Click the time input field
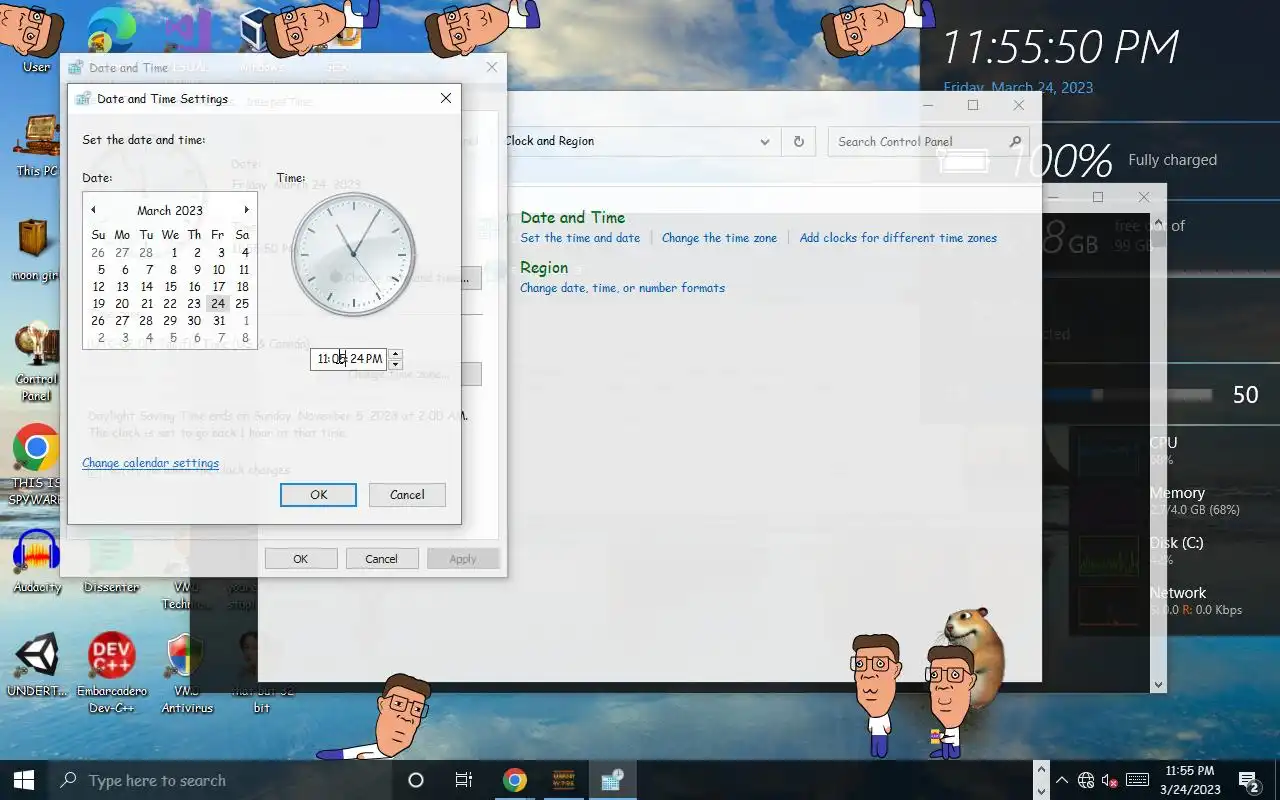Viewport: 1280px width, 800px height. [x=348, y=358]
